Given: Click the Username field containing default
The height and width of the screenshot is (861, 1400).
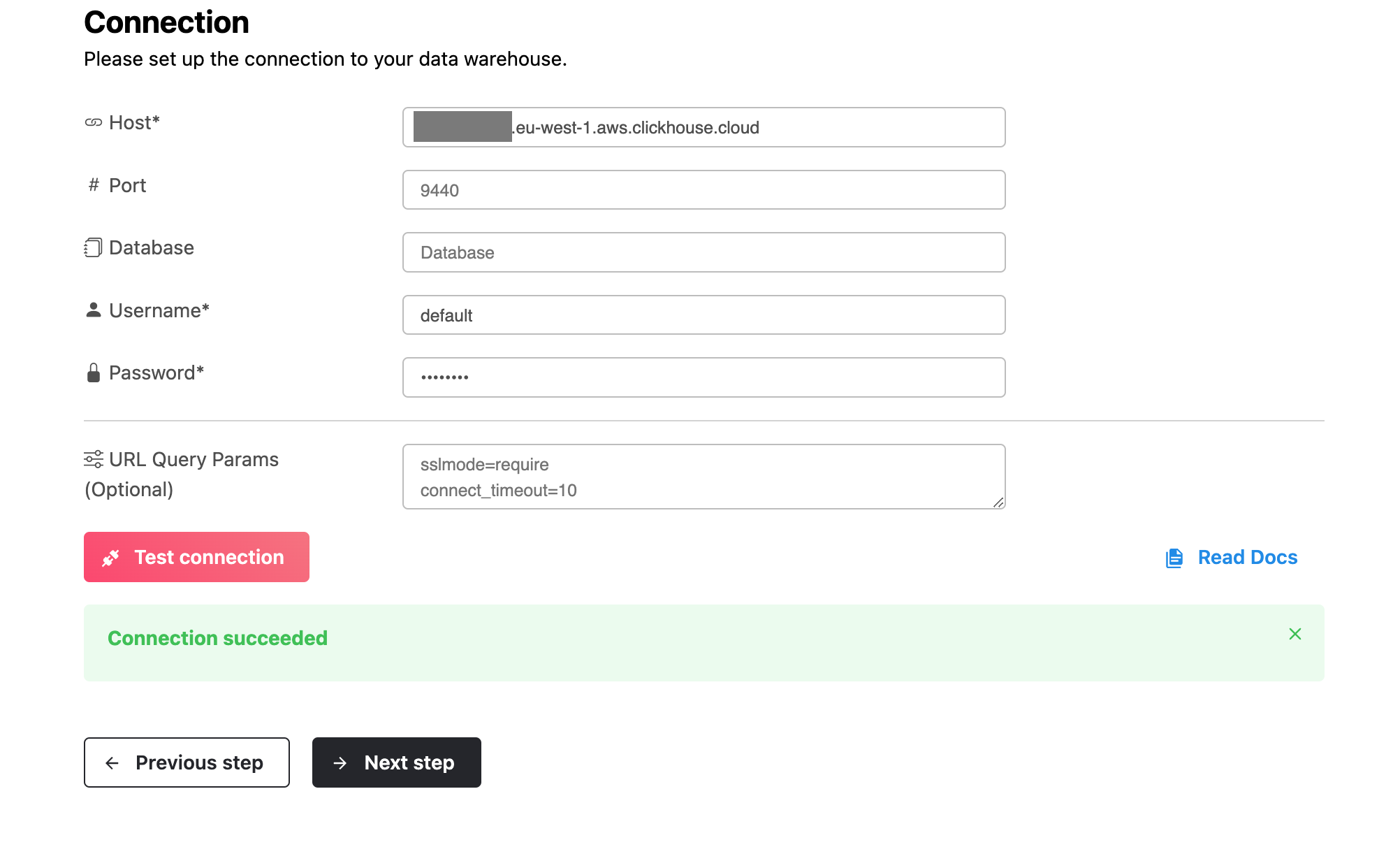Looking at the screenshot, I should (x=703, y=315).
